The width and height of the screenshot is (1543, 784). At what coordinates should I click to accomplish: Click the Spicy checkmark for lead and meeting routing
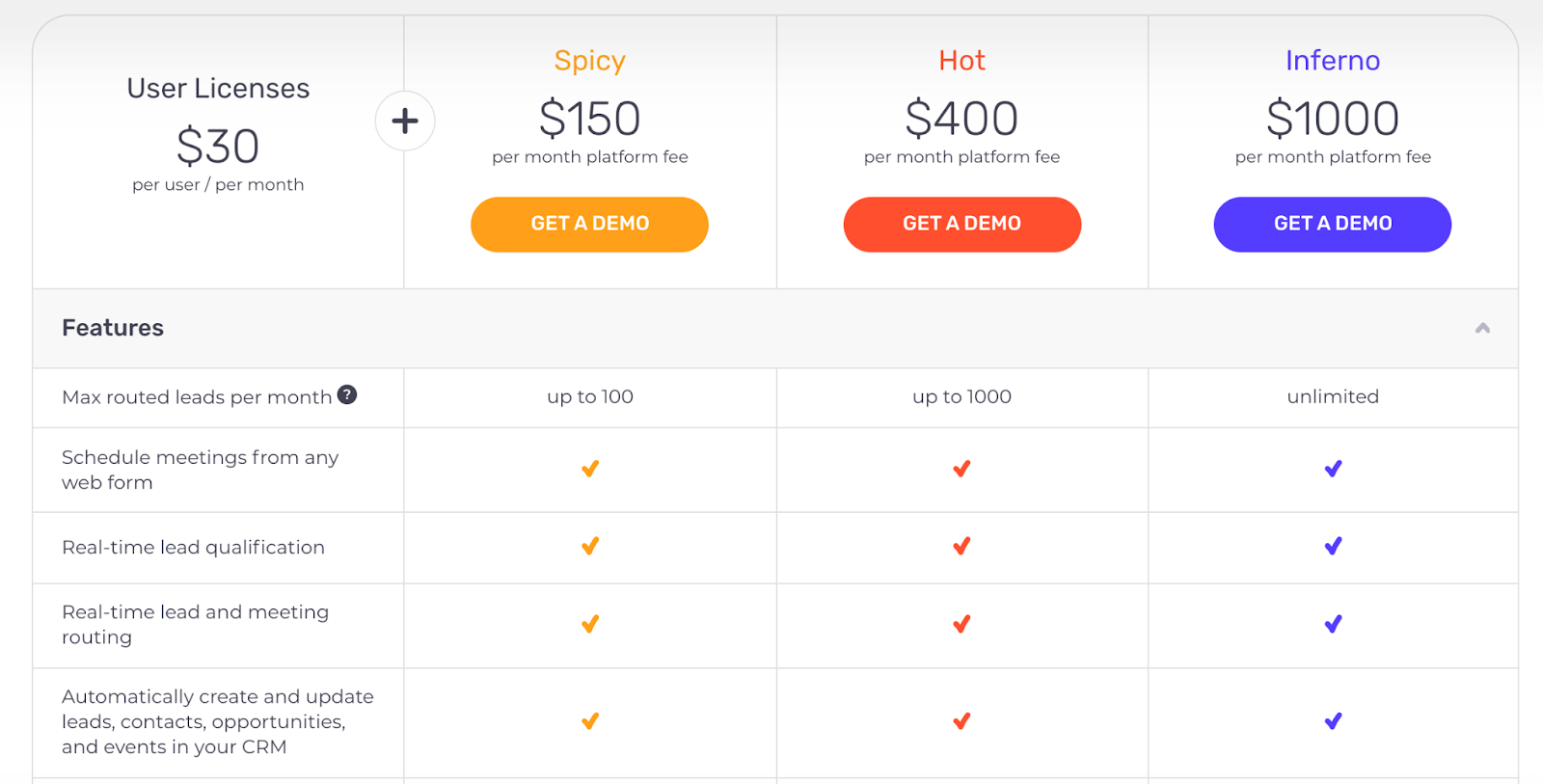590,624
